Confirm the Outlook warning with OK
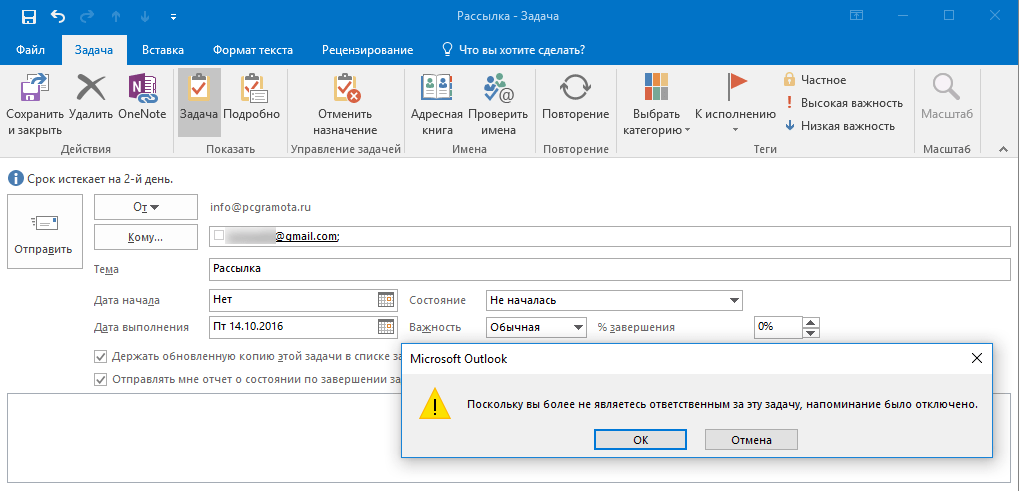 640,440
